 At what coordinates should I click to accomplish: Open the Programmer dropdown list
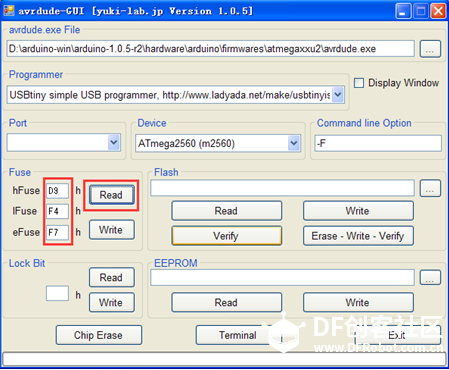pos(338,95)
